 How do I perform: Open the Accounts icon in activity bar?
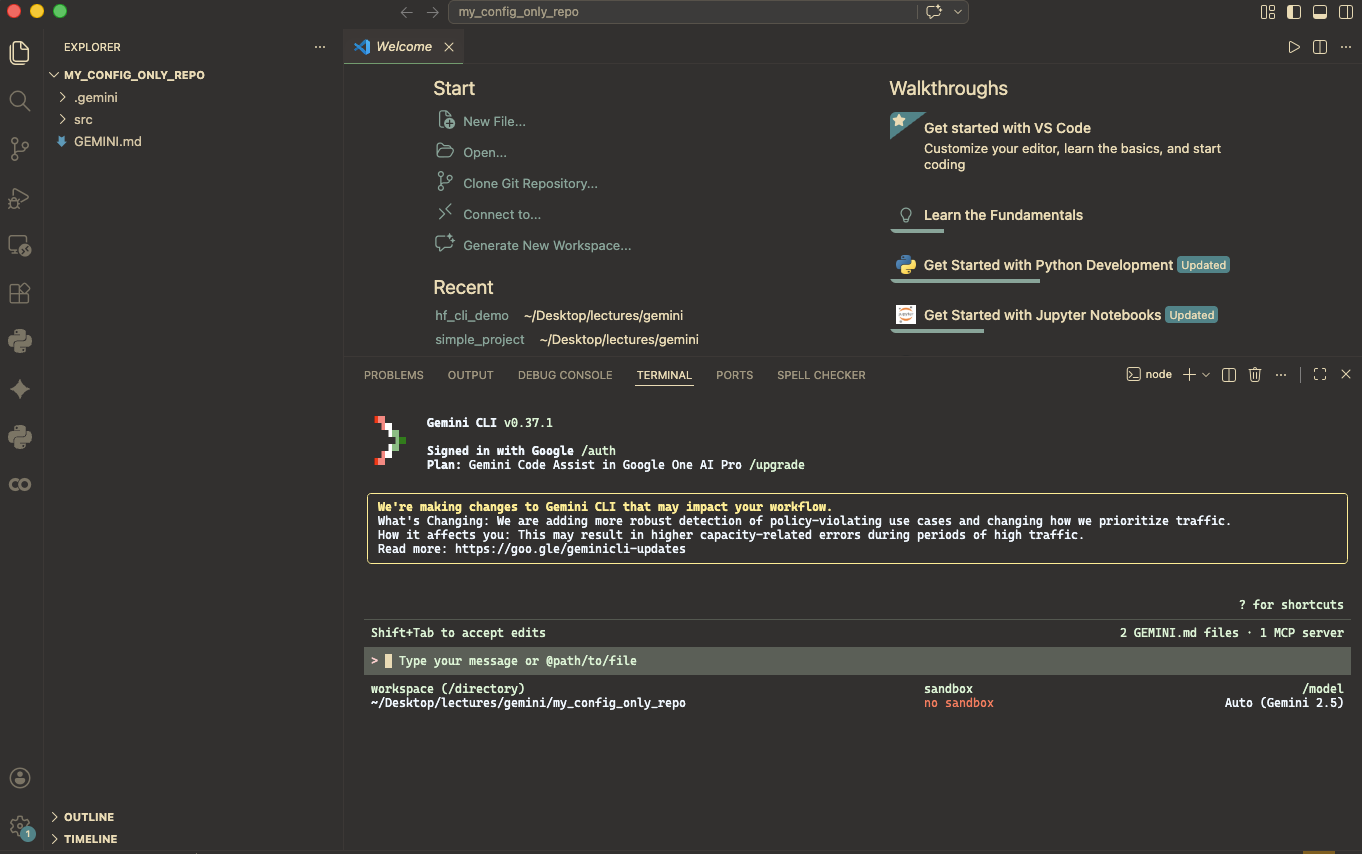coord(20,778)
